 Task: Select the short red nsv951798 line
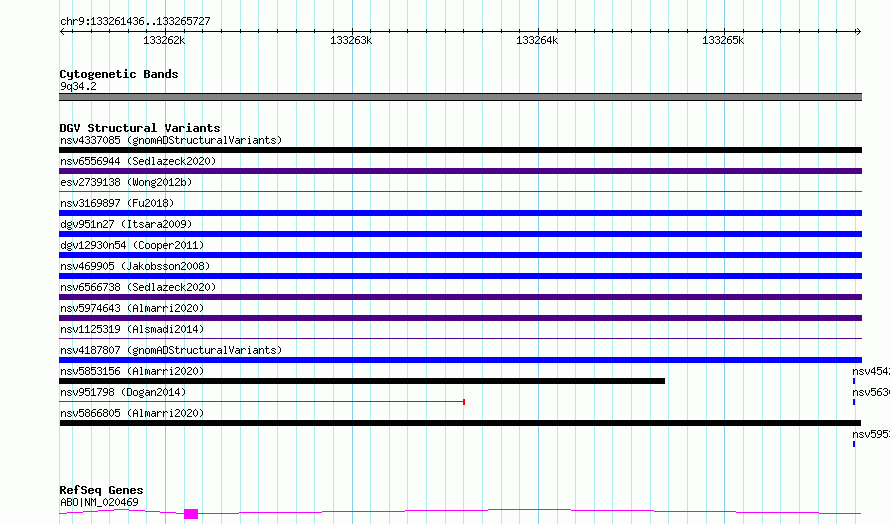tap(262, 402)
